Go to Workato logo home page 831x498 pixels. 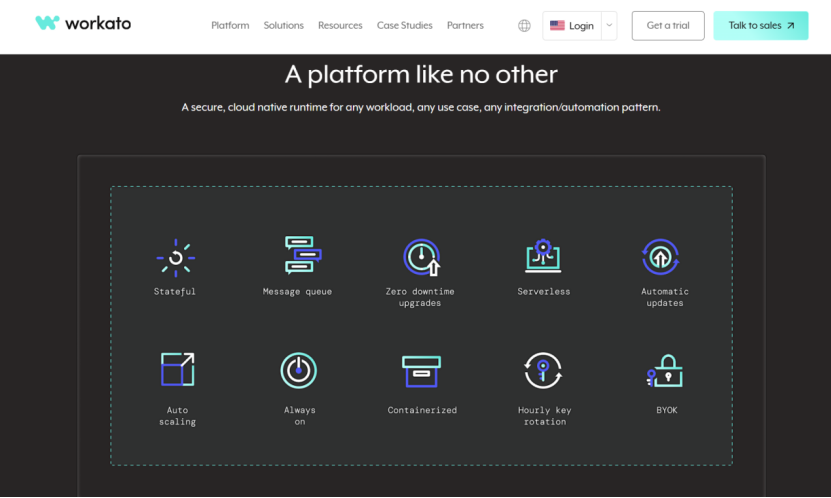coord(83,24)
